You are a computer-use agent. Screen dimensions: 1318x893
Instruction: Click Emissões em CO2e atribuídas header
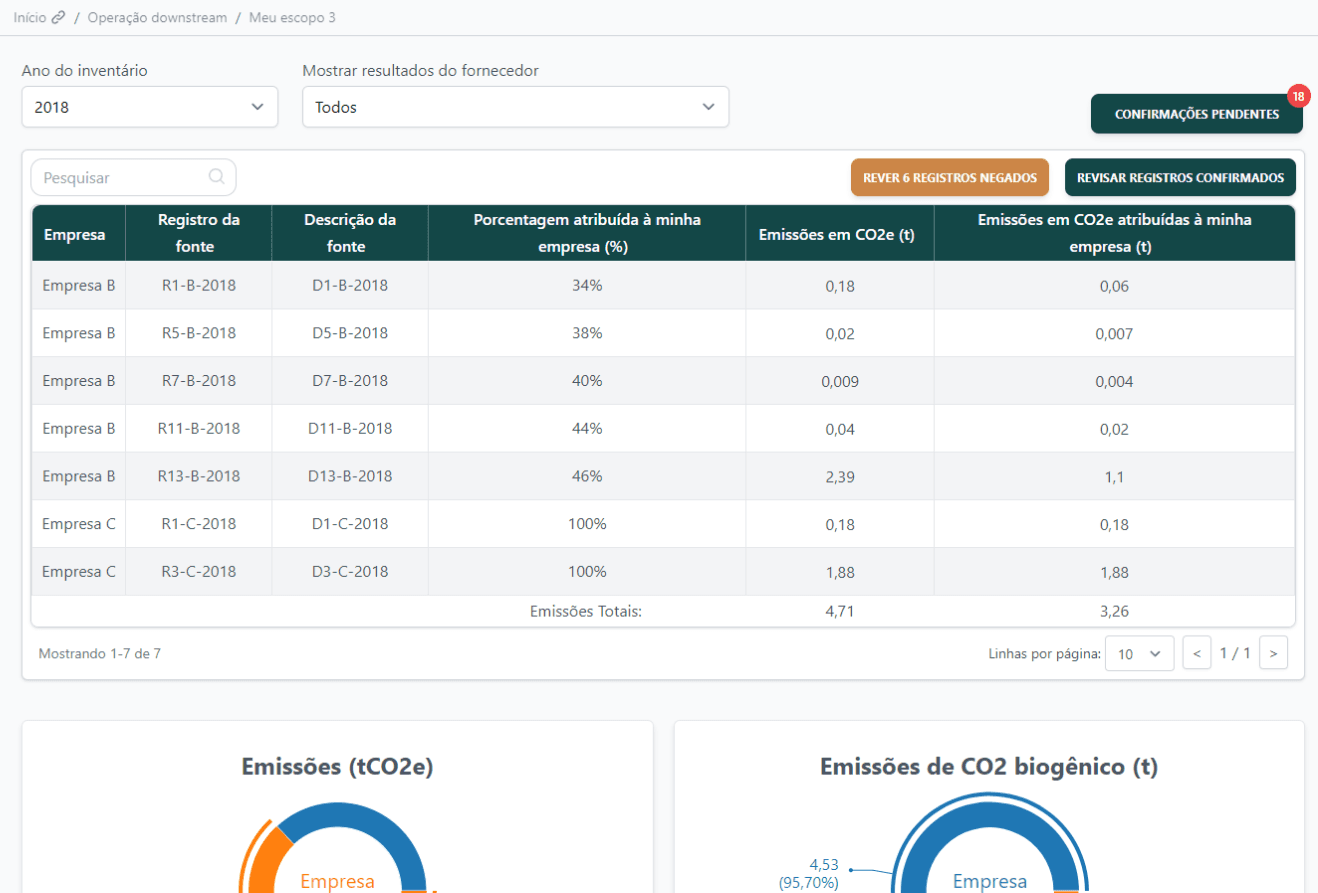(1115, 233)
